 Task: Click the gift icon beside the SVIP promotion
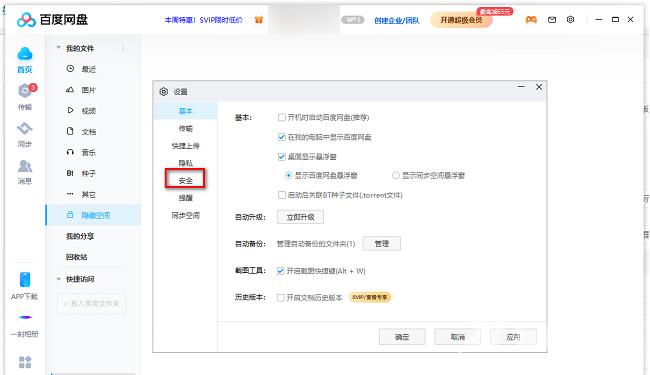pos(259,20)
